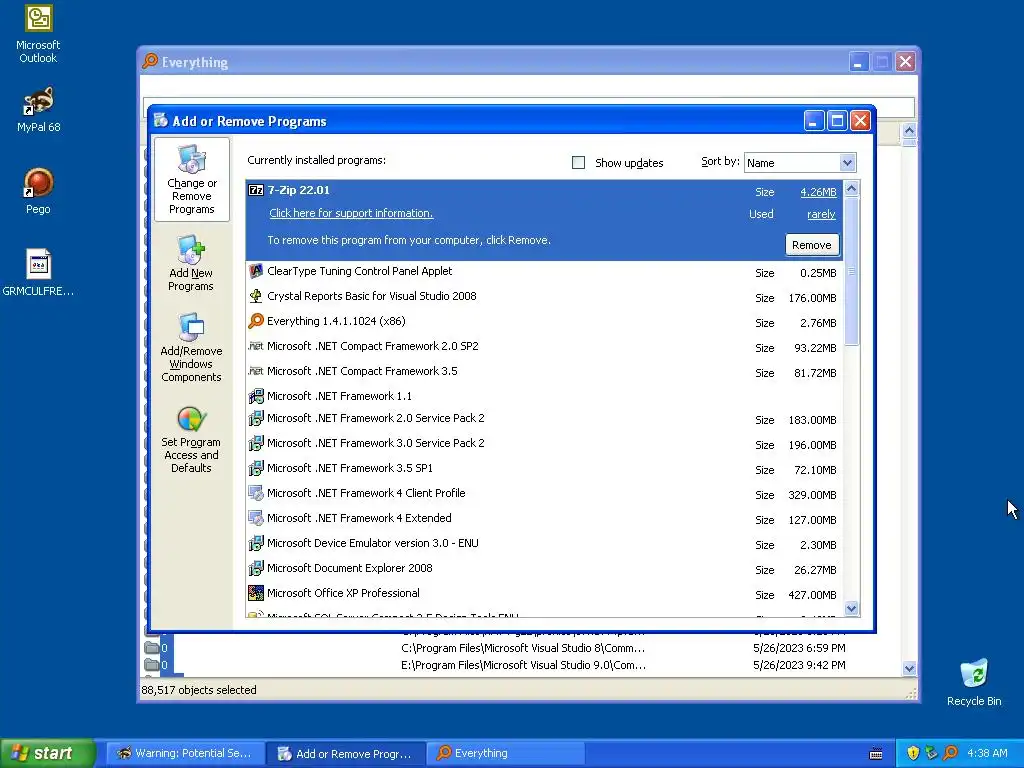This screenshot has height=768, width=1024.
Task: Click the 4.26MB size link
Action: coord(818,192)
